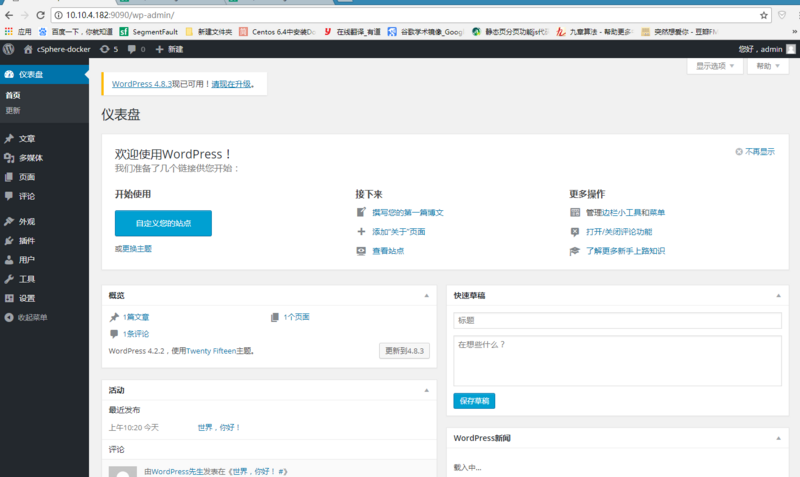800x477 pixels.
Task: Open the SegmentFault bookmark
Action: [148, 32]
